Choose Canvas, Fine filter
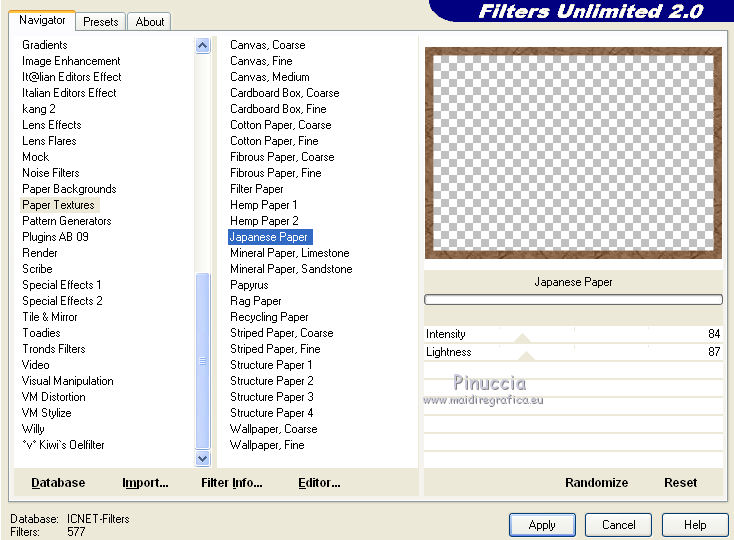This screenshot has width=734, height=540. coord(261,61)
